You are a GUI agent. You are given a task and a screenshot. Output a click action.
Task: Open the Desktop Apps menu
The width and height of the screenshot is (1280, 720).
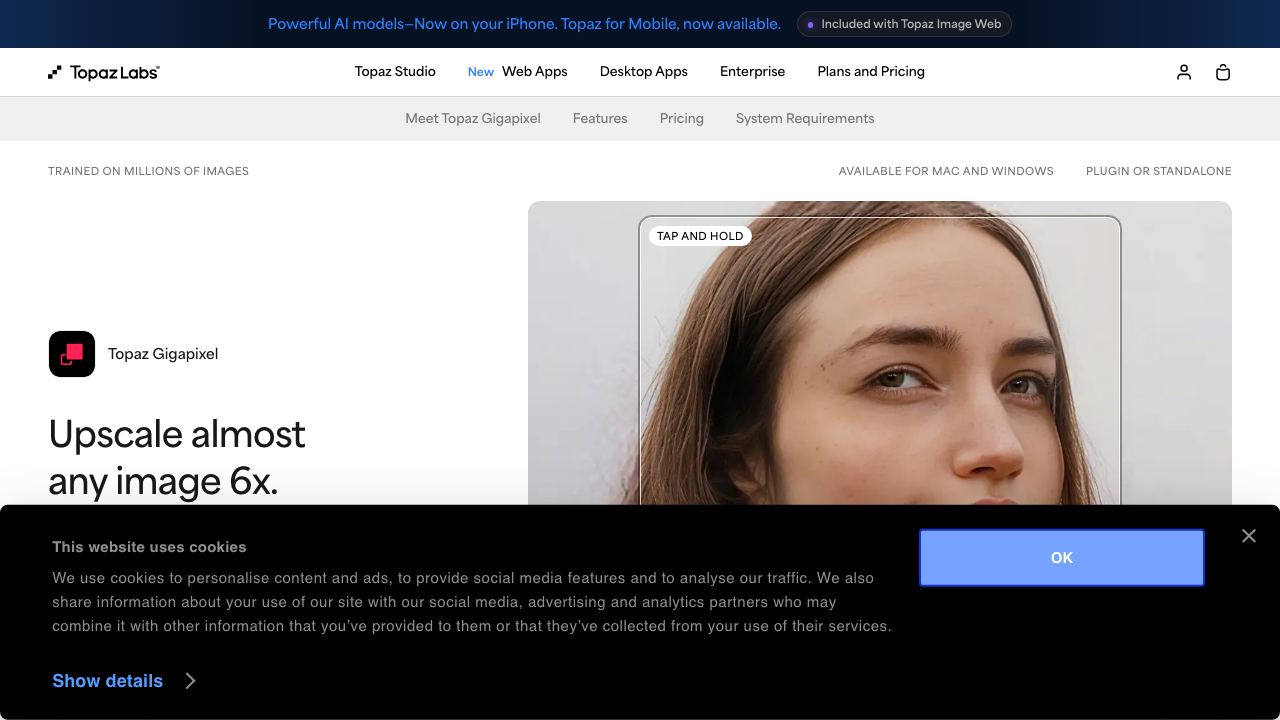[x=644, y=72]
